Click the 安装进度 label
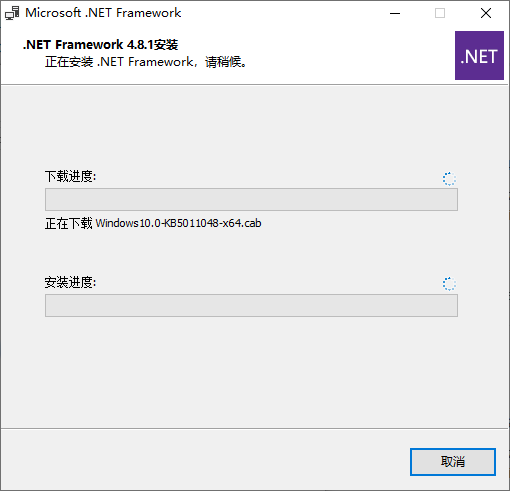510x491 pixels. click(x=70, y=282)
